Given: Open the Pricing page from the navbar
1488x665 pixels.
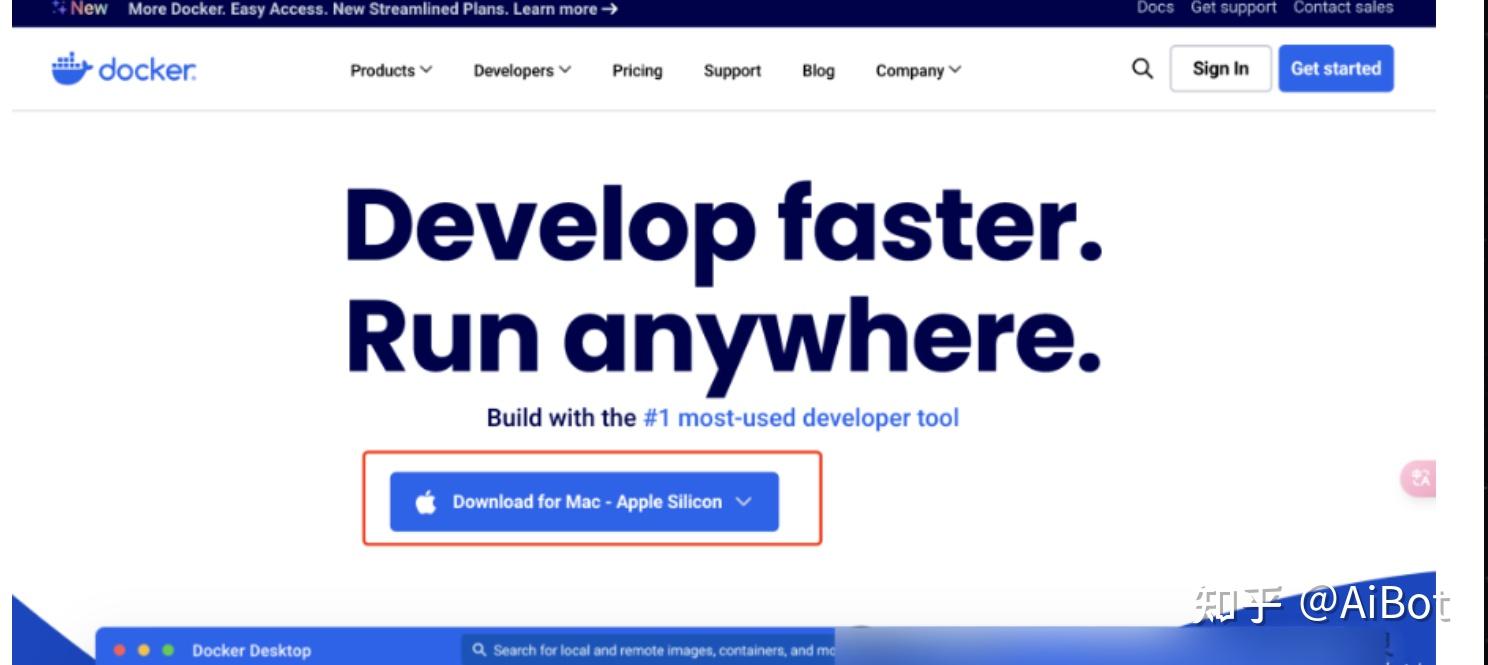Looking at the screenshot, I should (x=637, y=70).
